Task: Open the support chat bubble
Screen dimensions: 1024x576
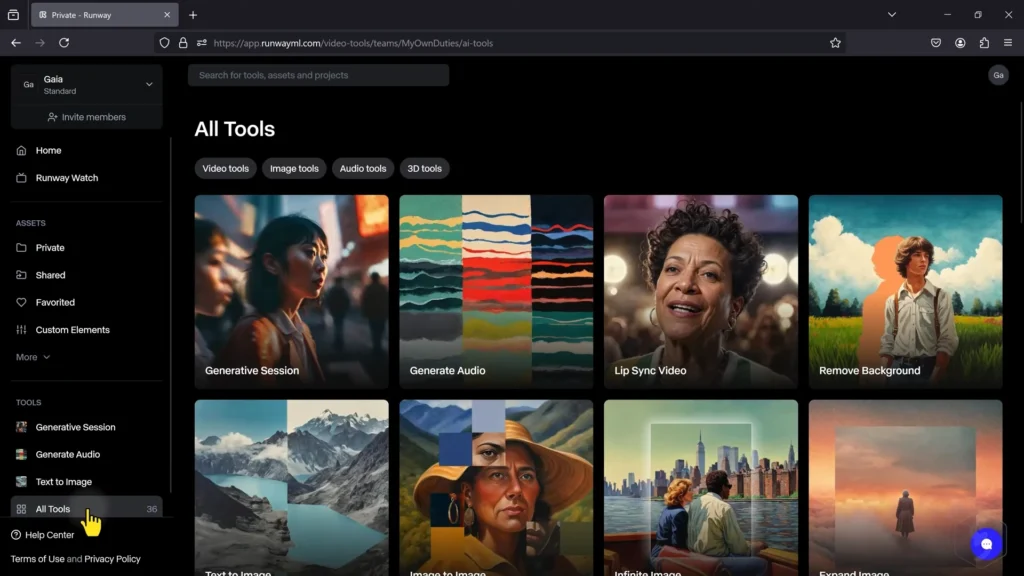Action: (x=986, y=544)
